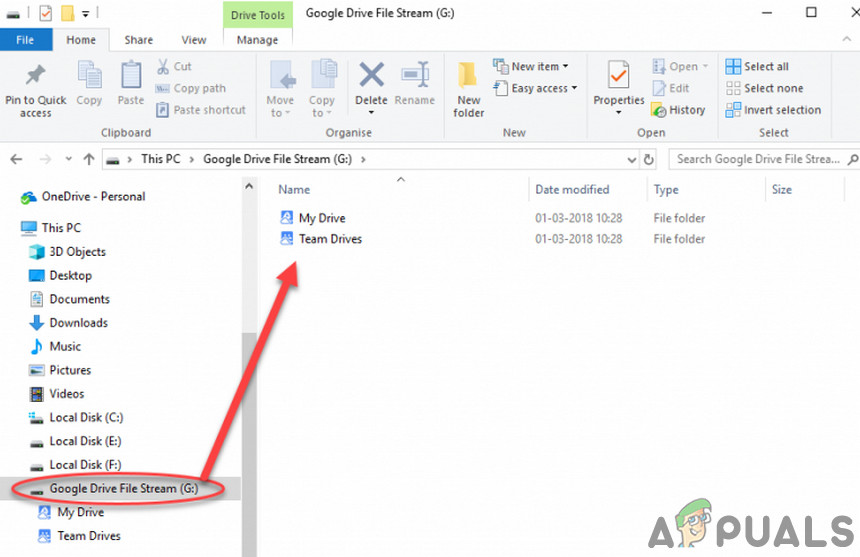860x557 pixels.
Task: Open the File menu tab
Action: tap(25, 40)
